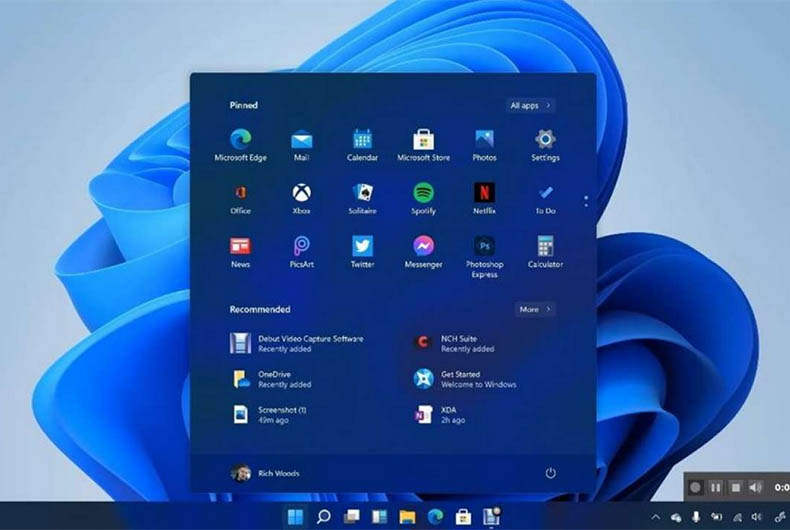Open Spotify from the pinned grid

tap(423, 198)
